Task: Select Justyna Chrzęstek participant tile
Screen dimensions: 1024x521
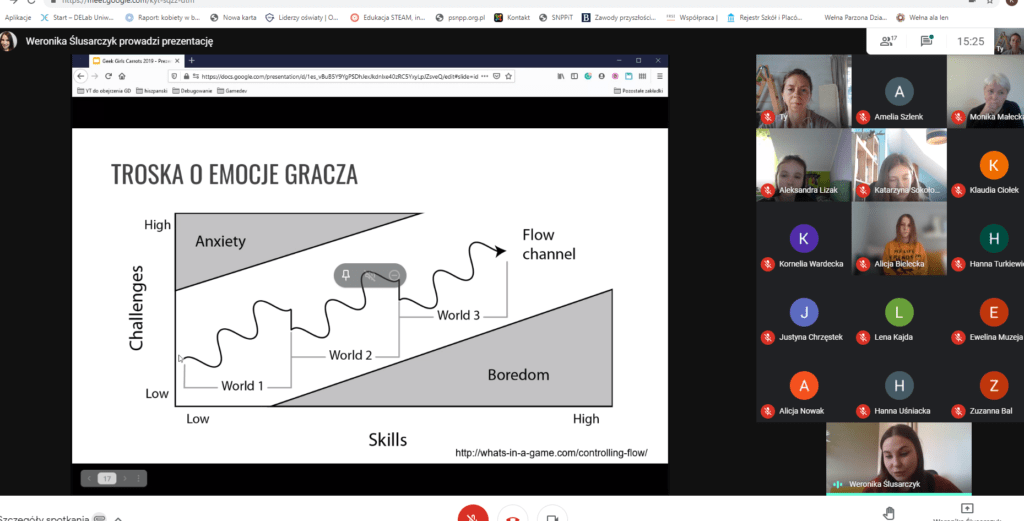Action: (x=803, y=312)
